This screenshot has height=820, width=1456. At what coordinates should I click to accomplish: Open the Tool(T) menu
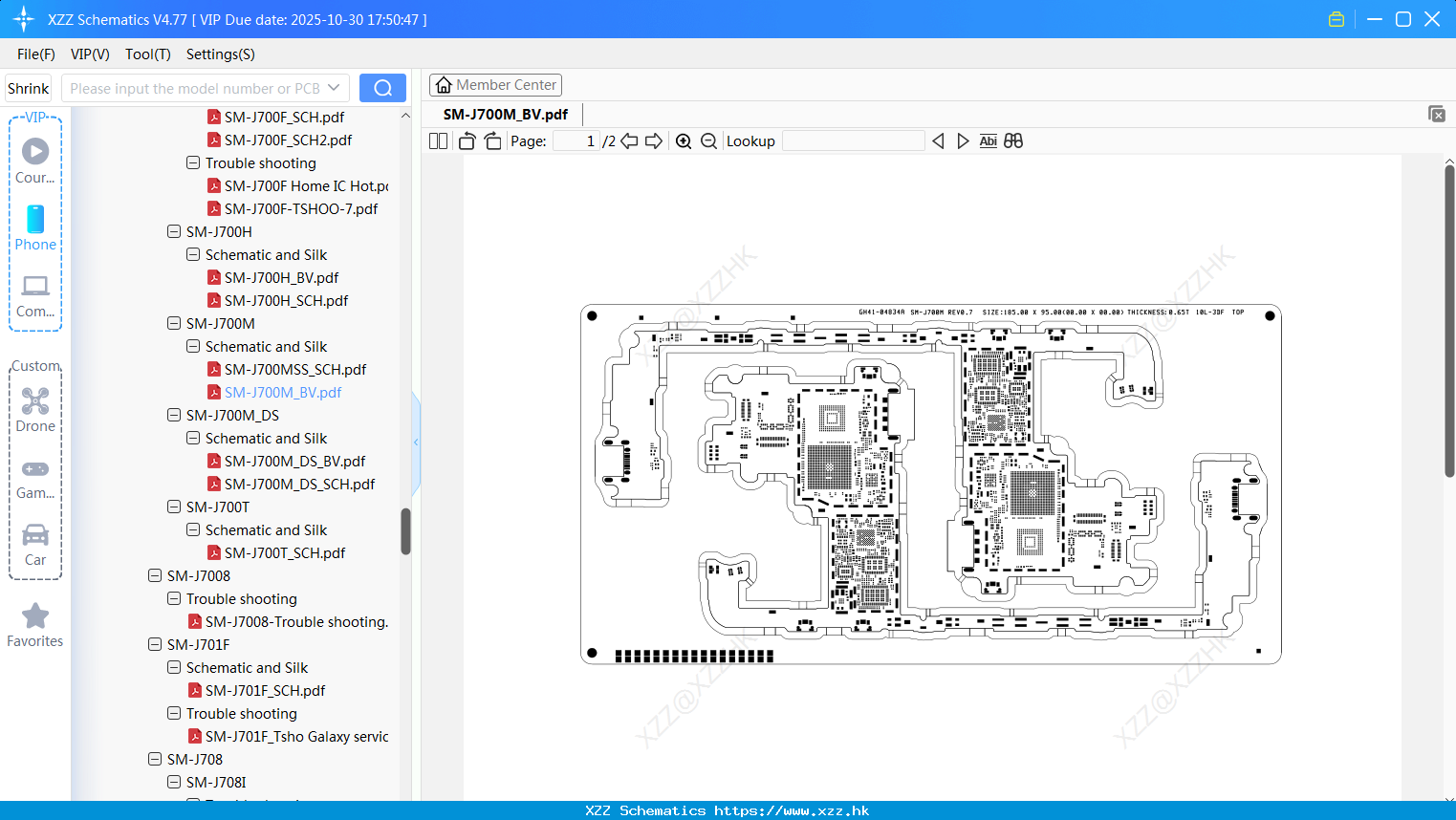[x=148, y=54]
